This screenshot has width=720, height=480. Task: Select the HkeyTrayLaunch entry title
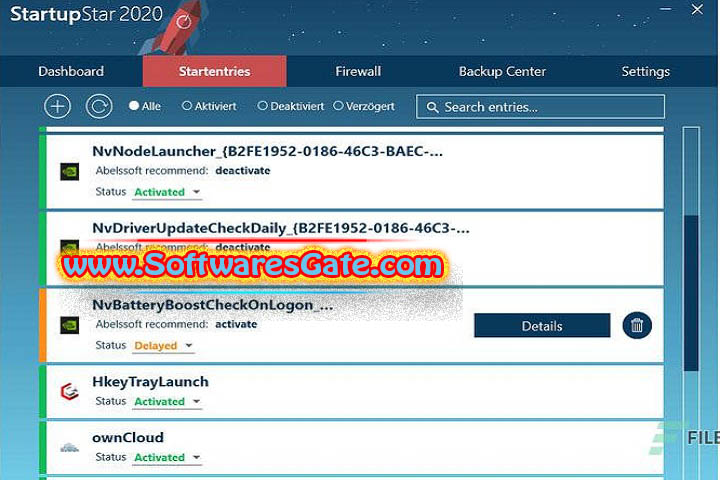pos(150,382)
